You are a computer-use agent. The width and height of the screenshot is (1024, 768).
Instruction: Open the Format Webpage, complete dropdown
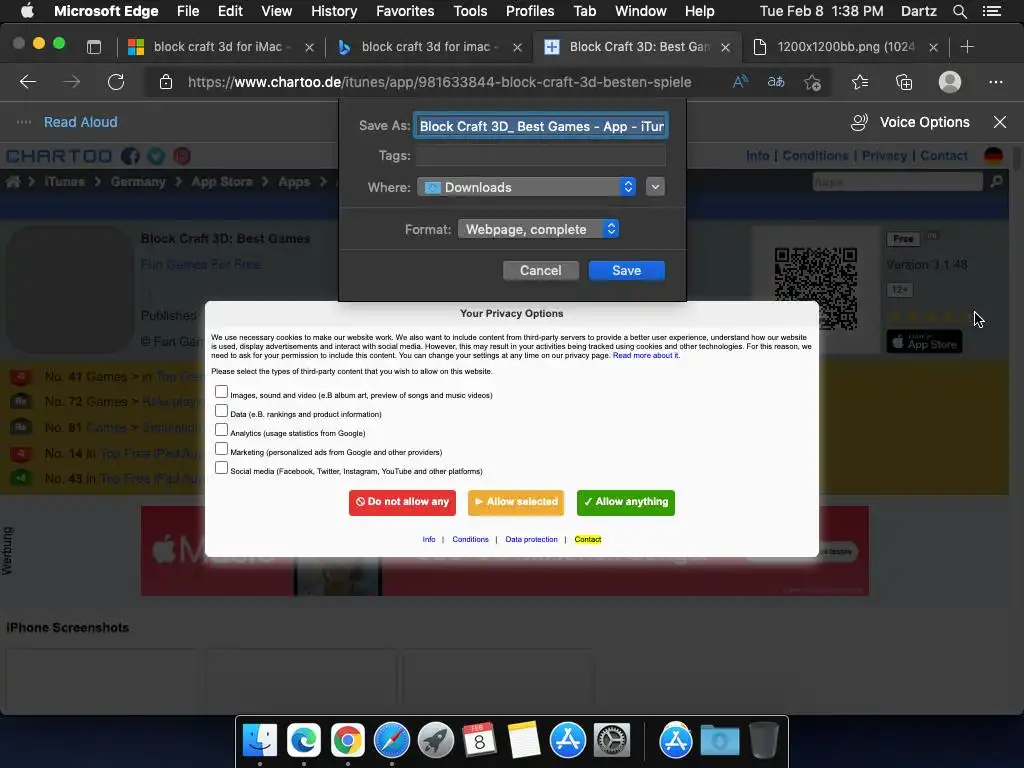(538, 229)
